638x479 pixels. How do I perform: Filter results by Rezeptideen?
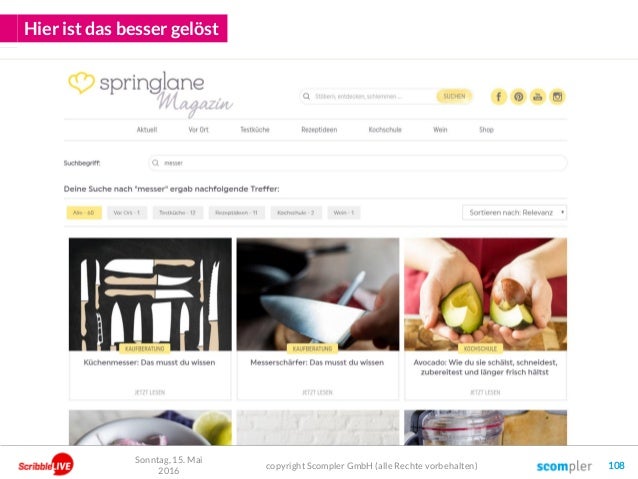coord(236,213)
